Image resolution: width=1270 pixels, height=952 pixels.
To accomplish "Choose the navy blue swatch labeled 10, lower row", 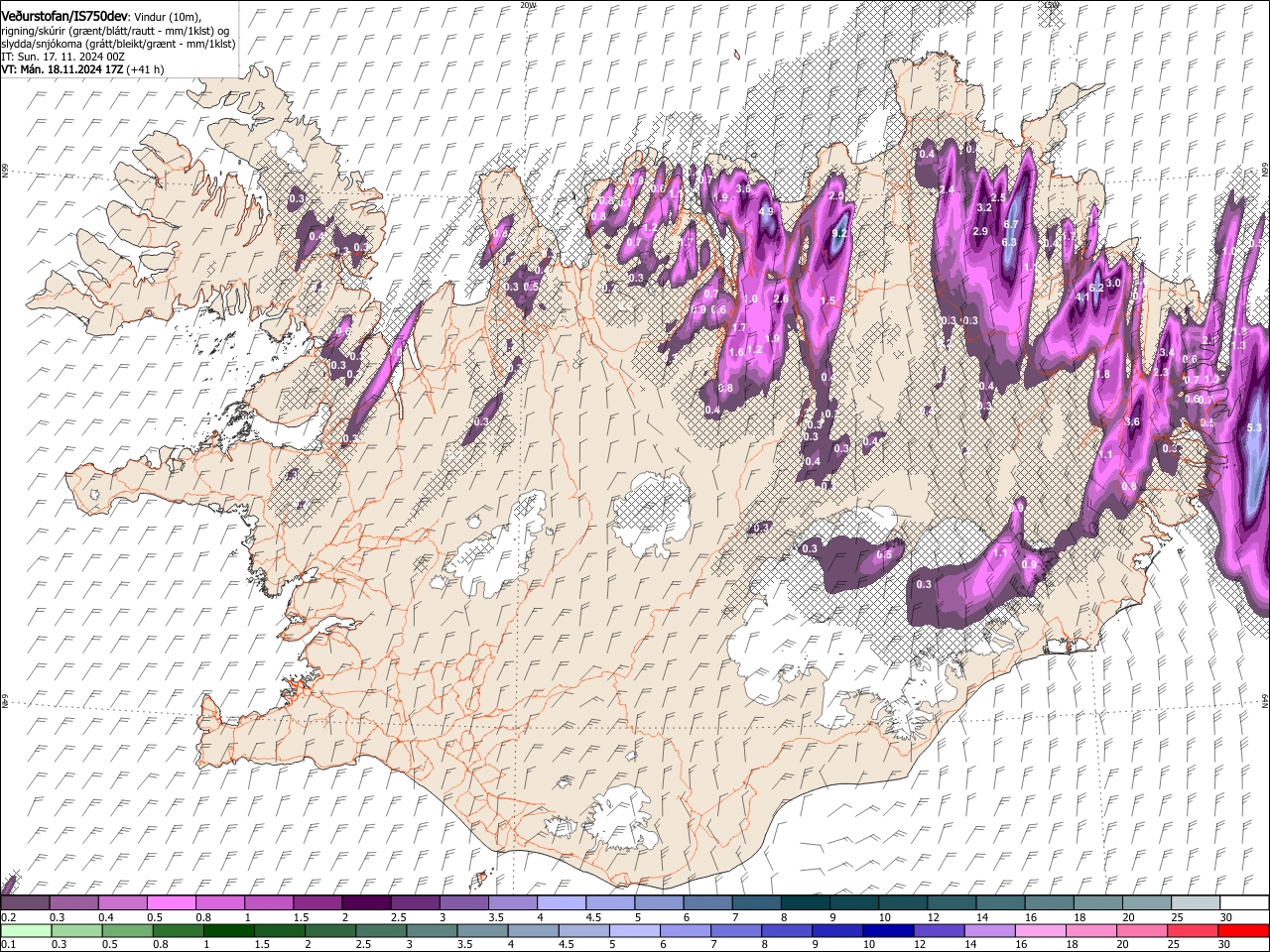I will click(x=889, y=931).
